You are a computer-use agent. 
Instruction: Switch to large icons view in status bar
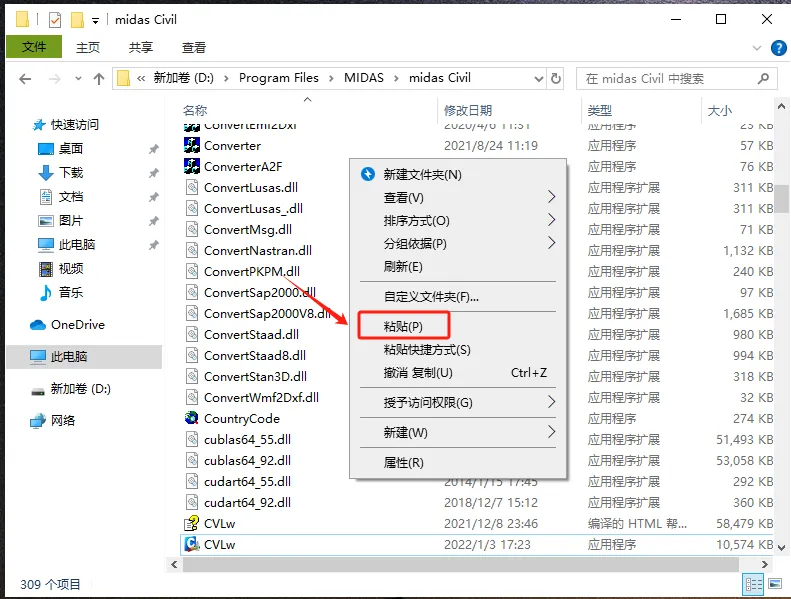pos(775,584)
